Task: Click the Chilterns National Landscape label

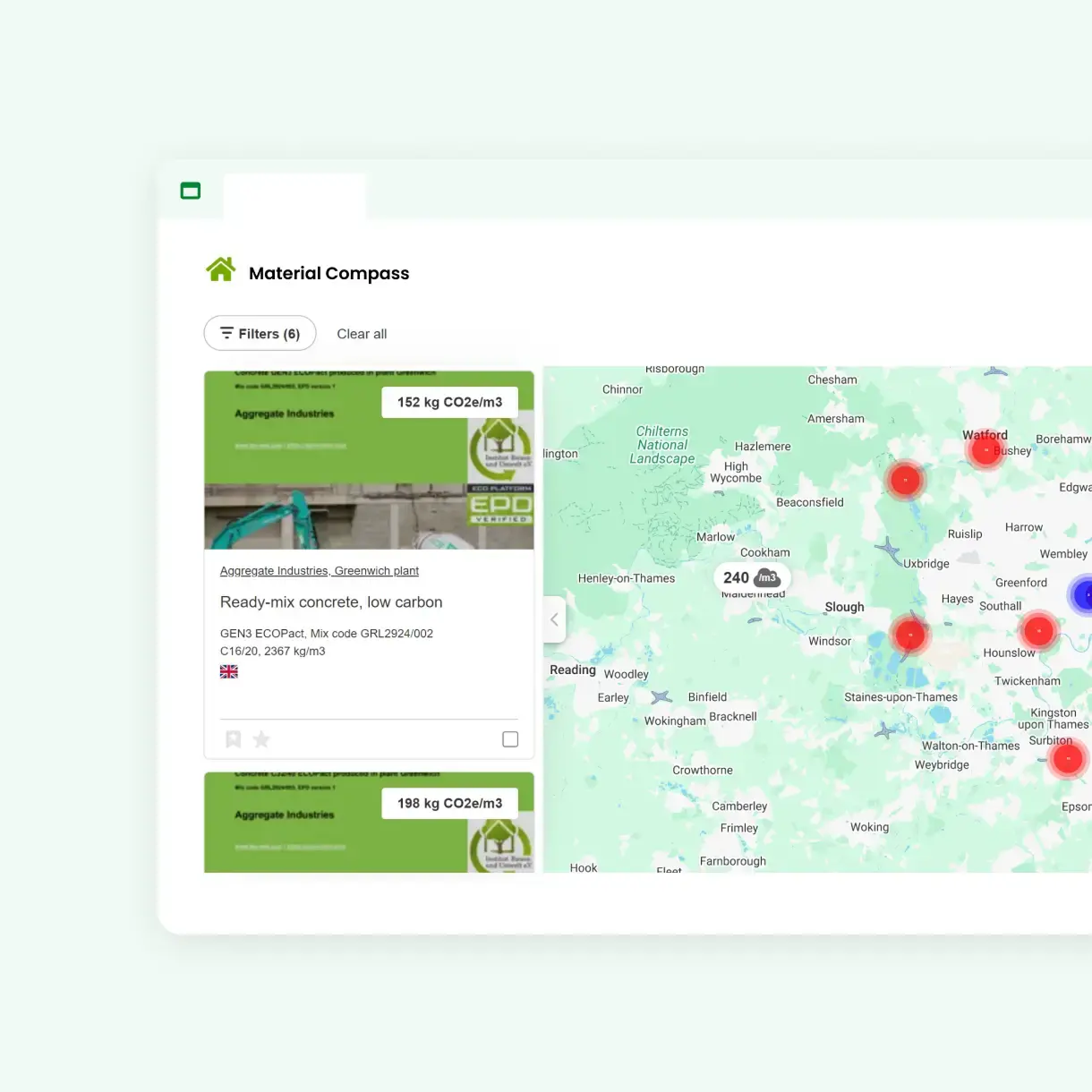Action: (662, 445)
